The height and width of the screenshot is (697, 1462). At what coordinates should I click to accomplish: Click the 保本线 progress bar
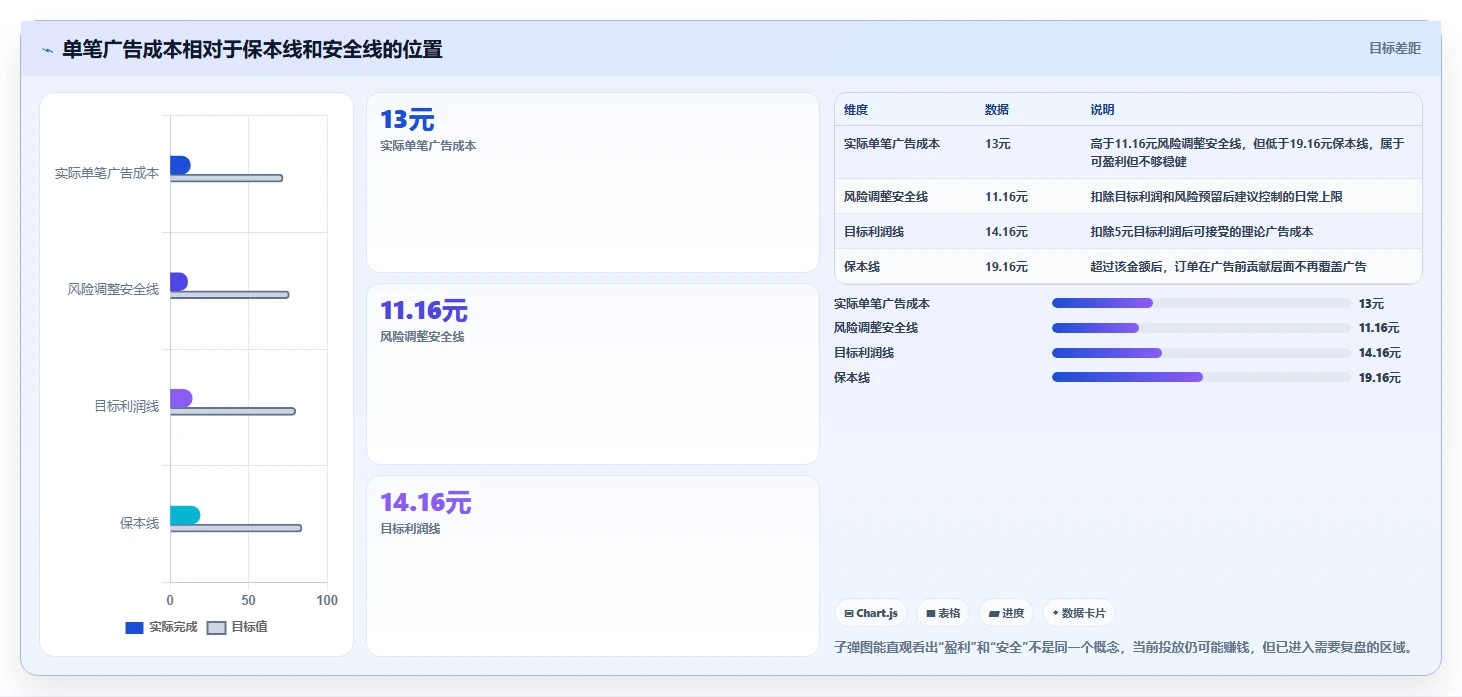click(1201, 377)
